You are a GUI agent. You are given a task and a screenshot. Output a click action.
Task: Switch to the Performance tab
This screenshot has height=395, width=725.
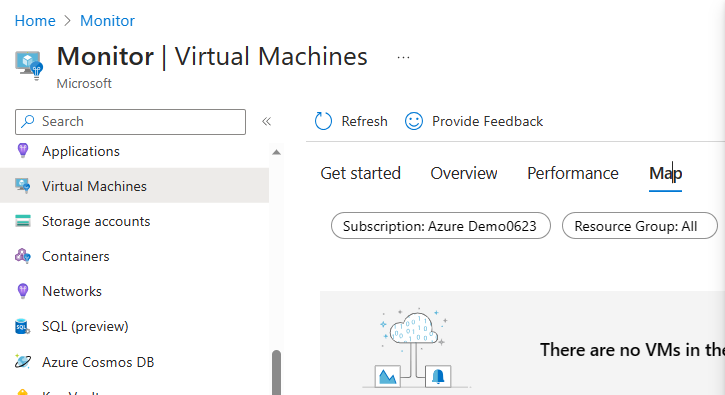pos(573,173)
